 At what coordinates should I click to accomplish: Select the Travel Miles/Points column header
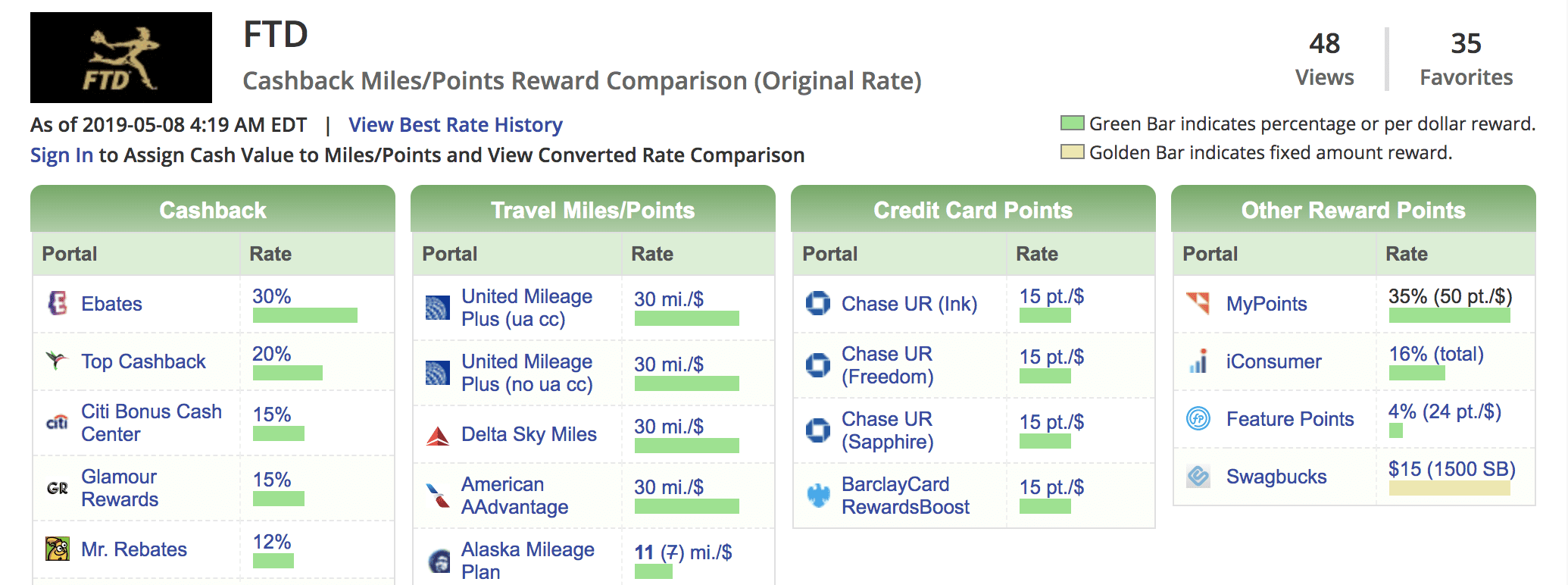[x=592, y=210]
